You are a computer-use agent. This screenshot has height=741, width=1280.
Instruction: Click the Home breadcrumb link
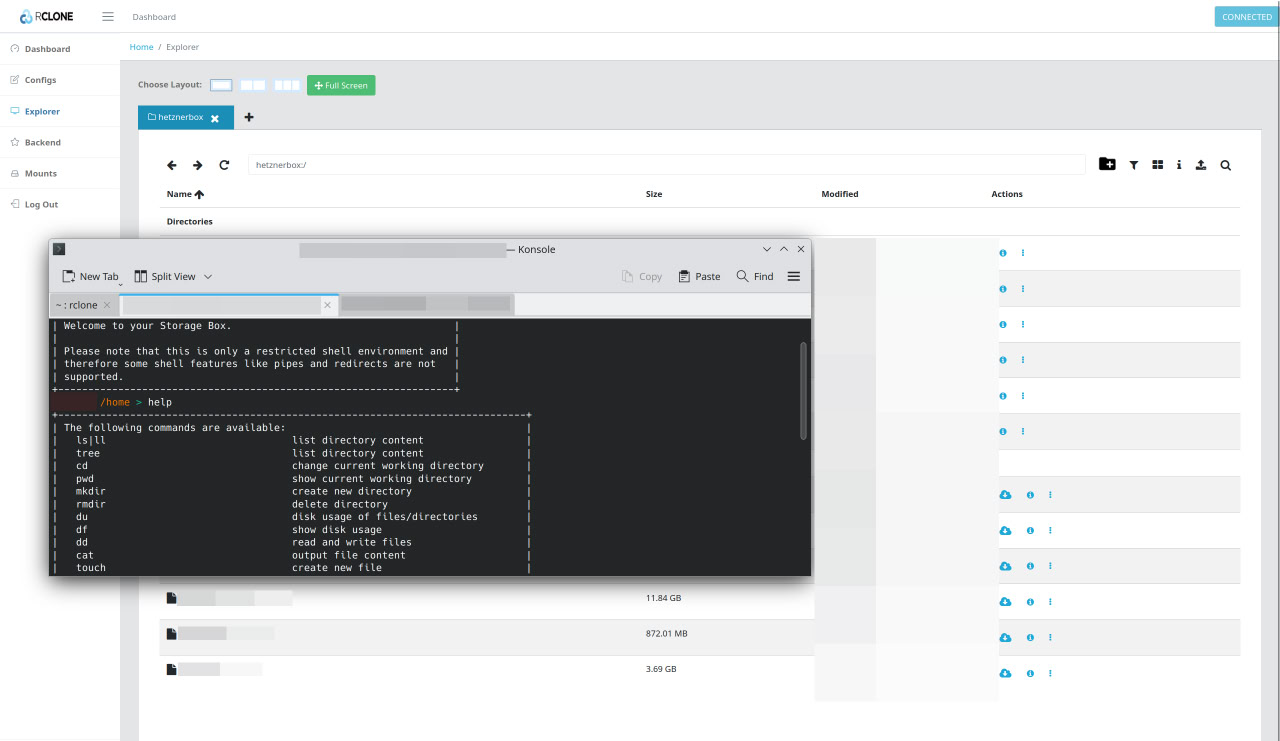pyautogui.click(x=141, y=47)
